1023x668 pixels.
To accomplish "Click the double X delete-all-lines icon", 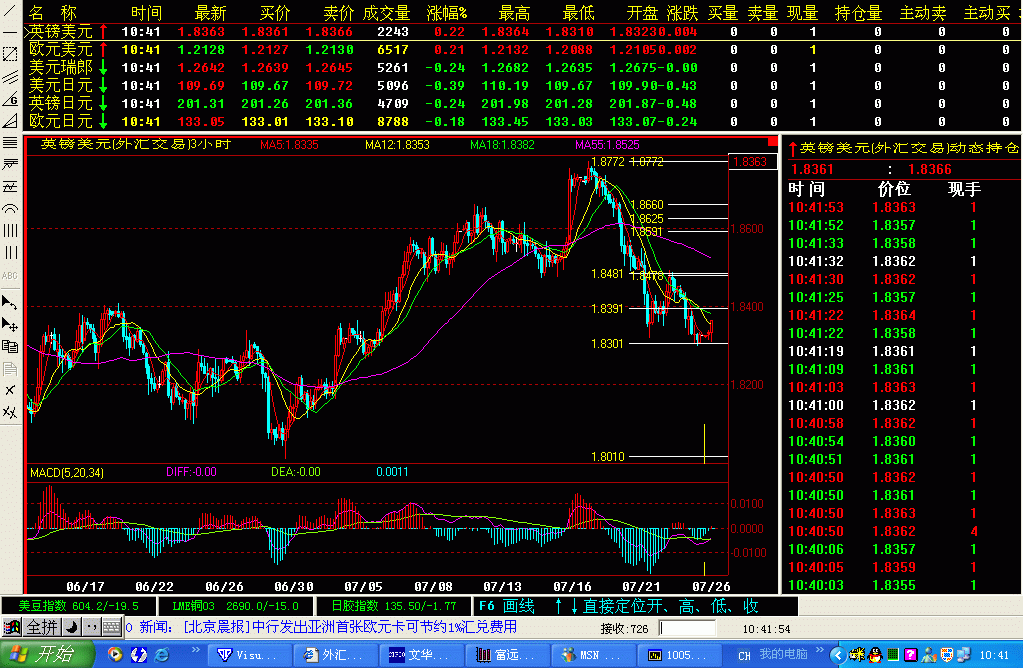I will tap(10, 412).
